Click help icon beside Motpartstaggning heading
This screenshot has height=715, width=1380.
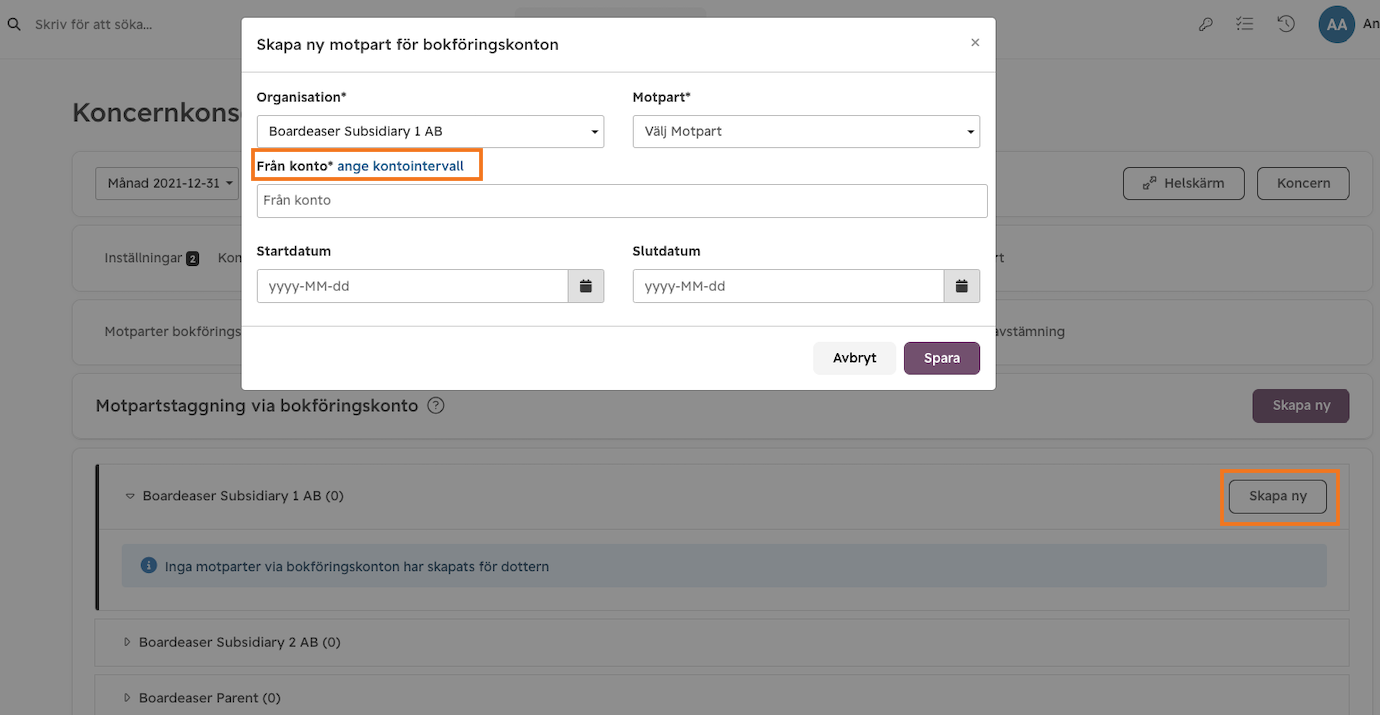click(436, 406)
